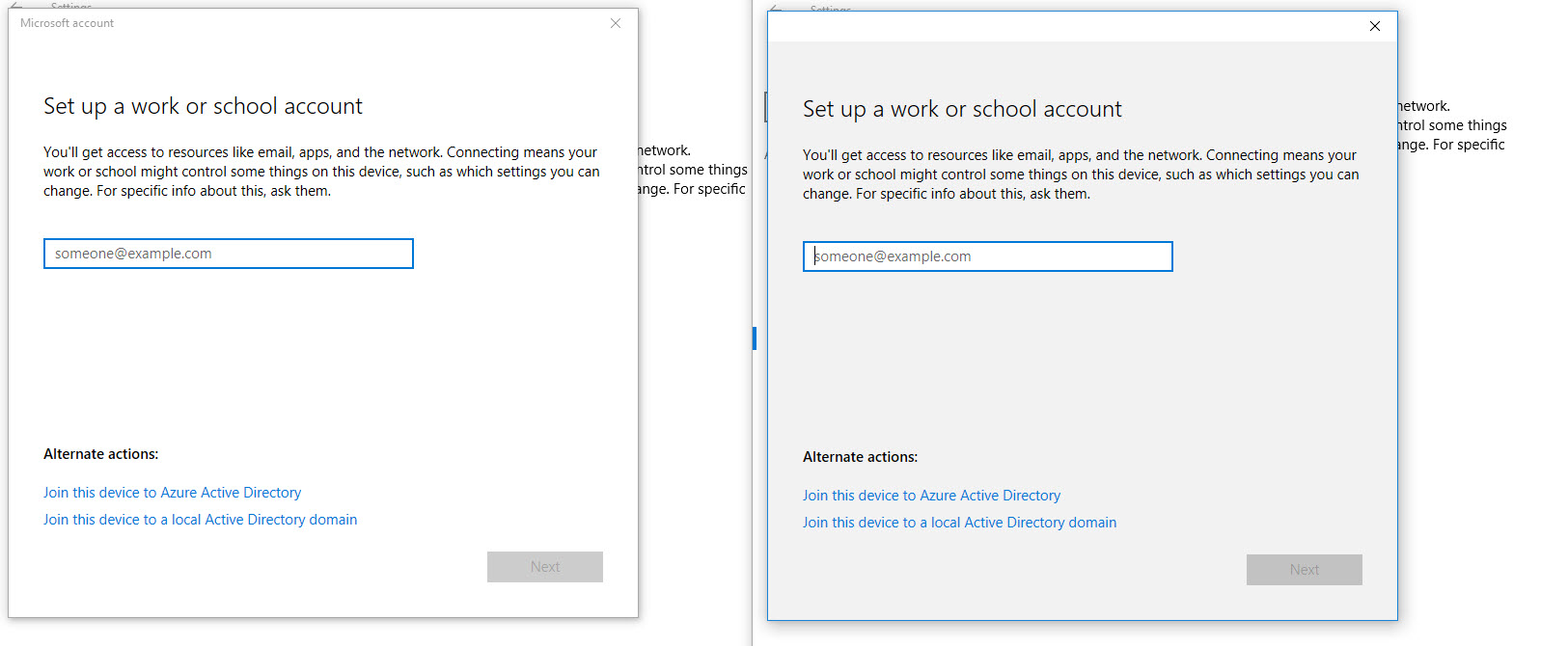Open Azure Active Directory join link, right dialog

click(931, 496)
